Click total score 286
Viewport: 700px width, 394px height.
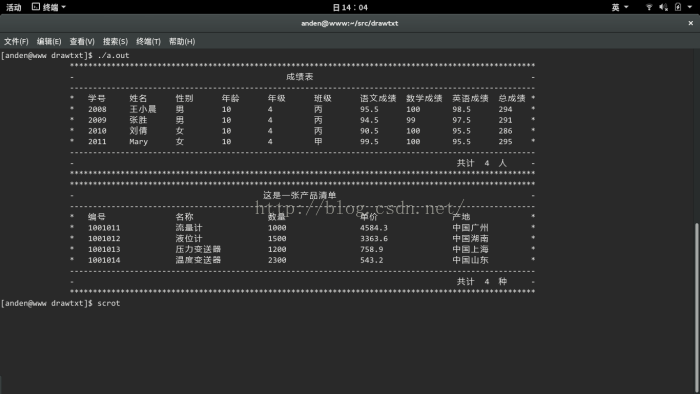point(505,131)
